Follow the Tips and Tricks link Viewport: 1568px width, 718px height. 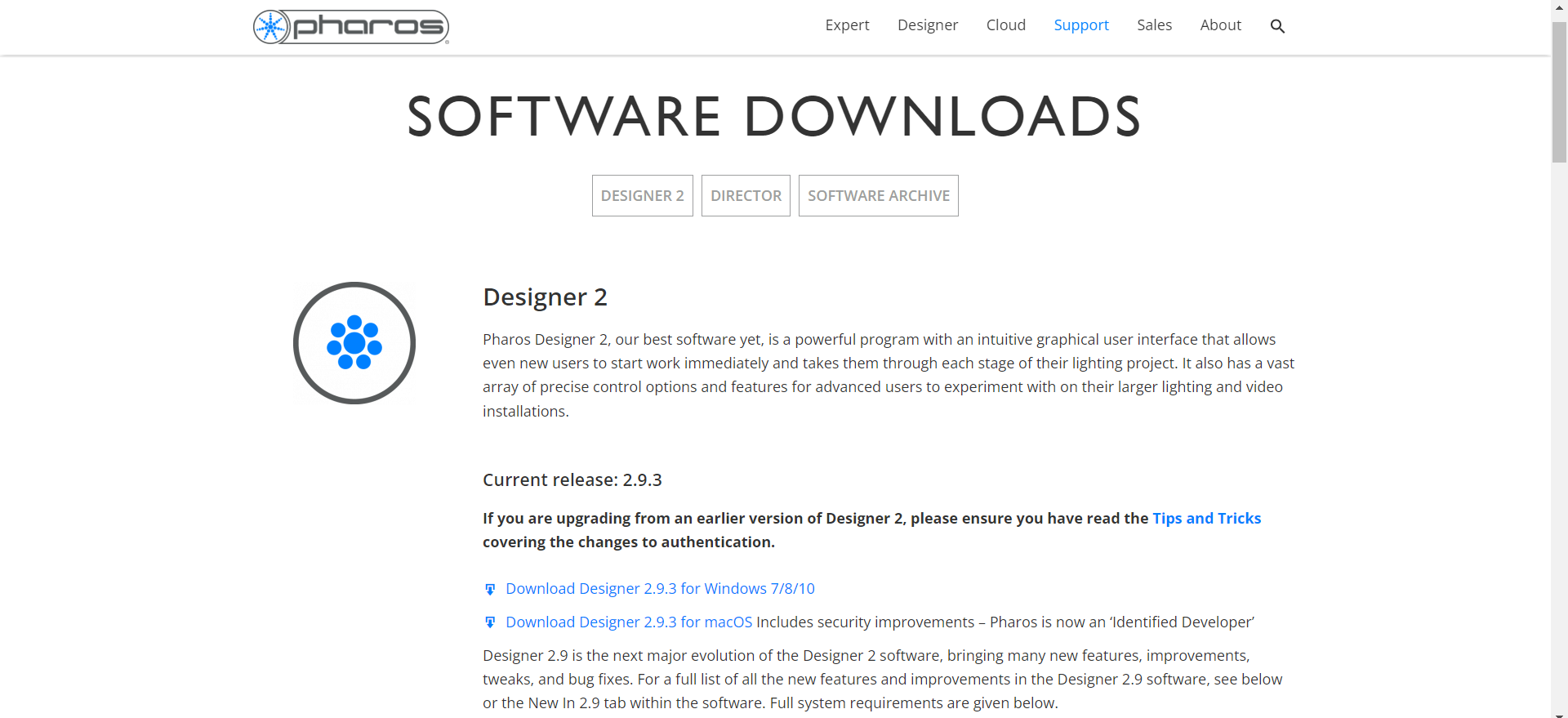(1206, 519)
